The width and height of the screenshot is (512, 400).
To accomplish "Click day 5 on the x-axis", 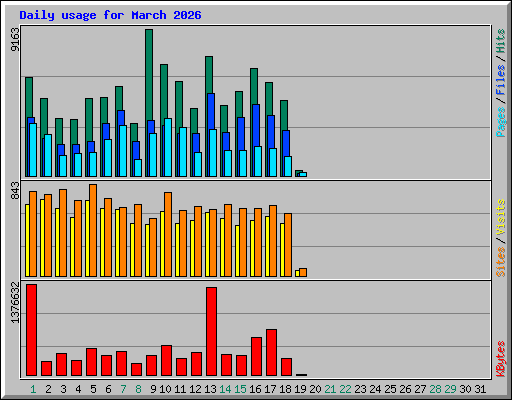I will pyautogui.click(x=93, y=389).
